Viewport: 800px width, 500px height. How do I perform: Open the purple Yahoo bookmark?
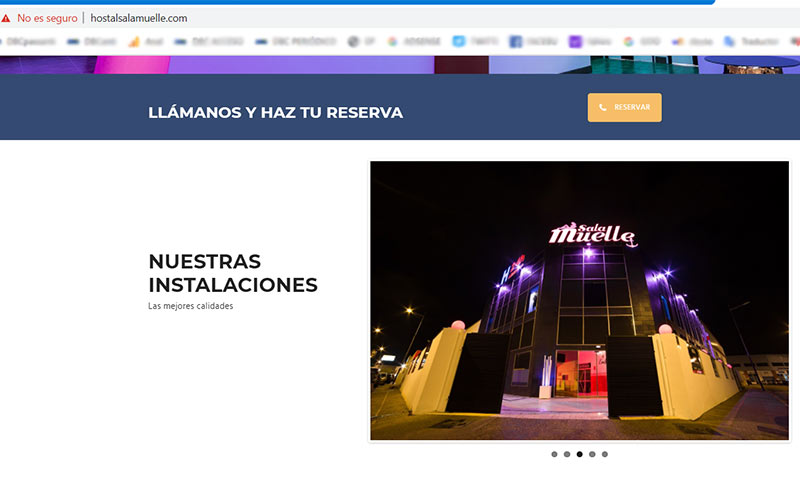591,41
